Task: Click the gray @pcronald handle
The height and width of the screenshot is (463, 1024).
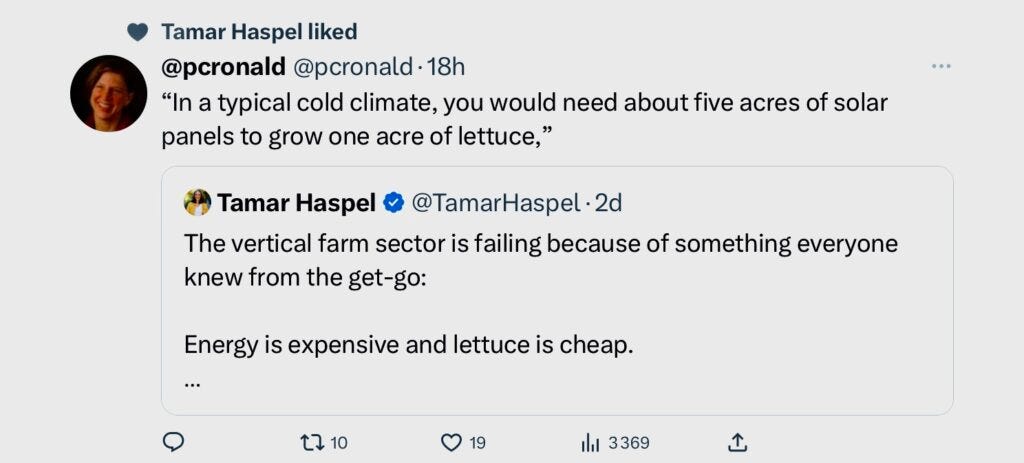Action: coord(352,67)
